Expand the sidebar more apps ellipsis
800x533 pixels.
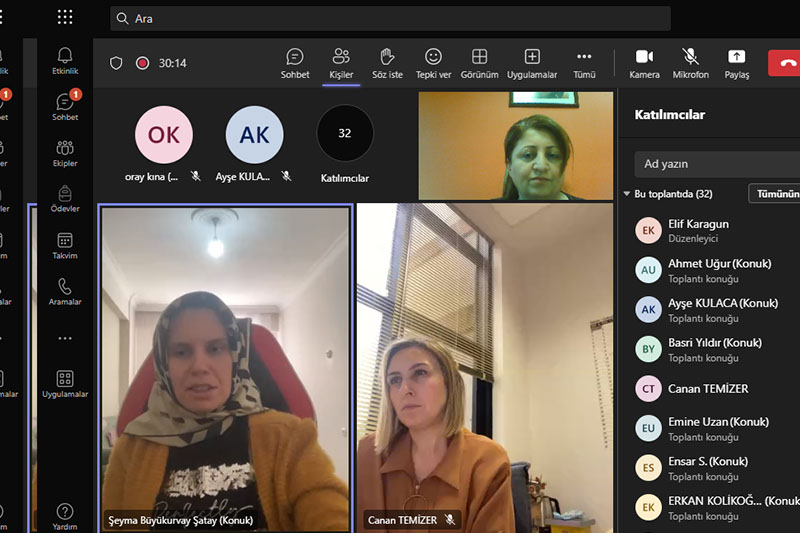click(65, 338)
